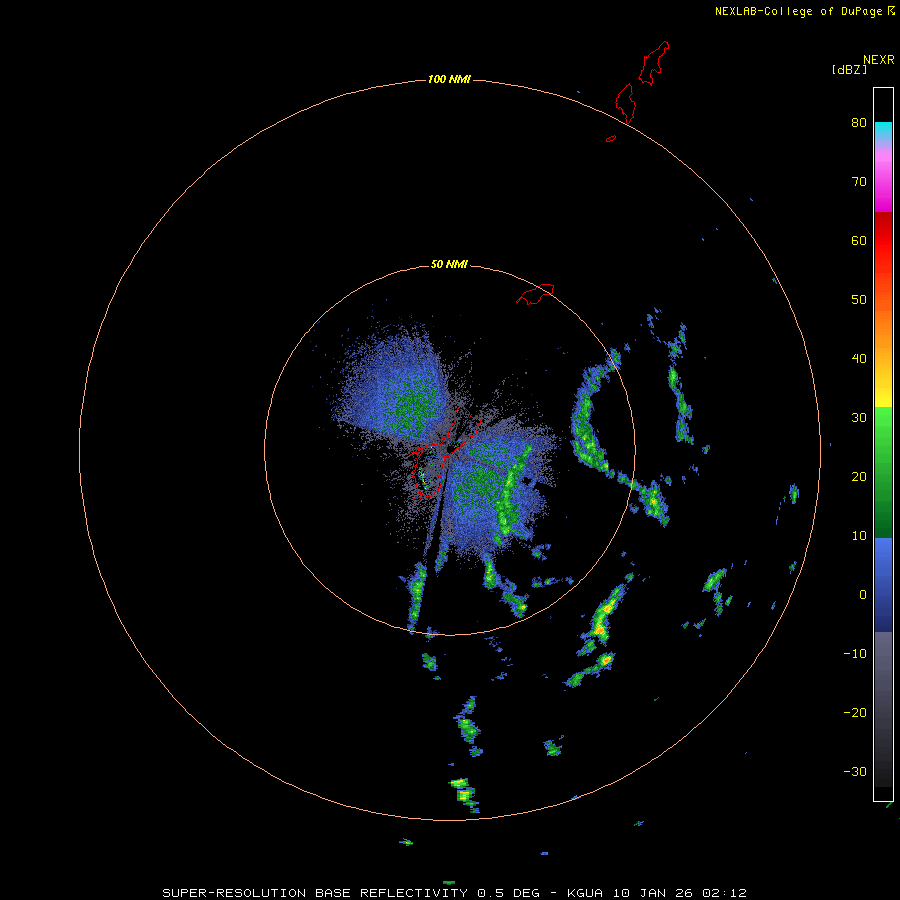This screenshot has height=900, width=900.
Task: Click the 40 dBZ scale value
Action: 859,358
